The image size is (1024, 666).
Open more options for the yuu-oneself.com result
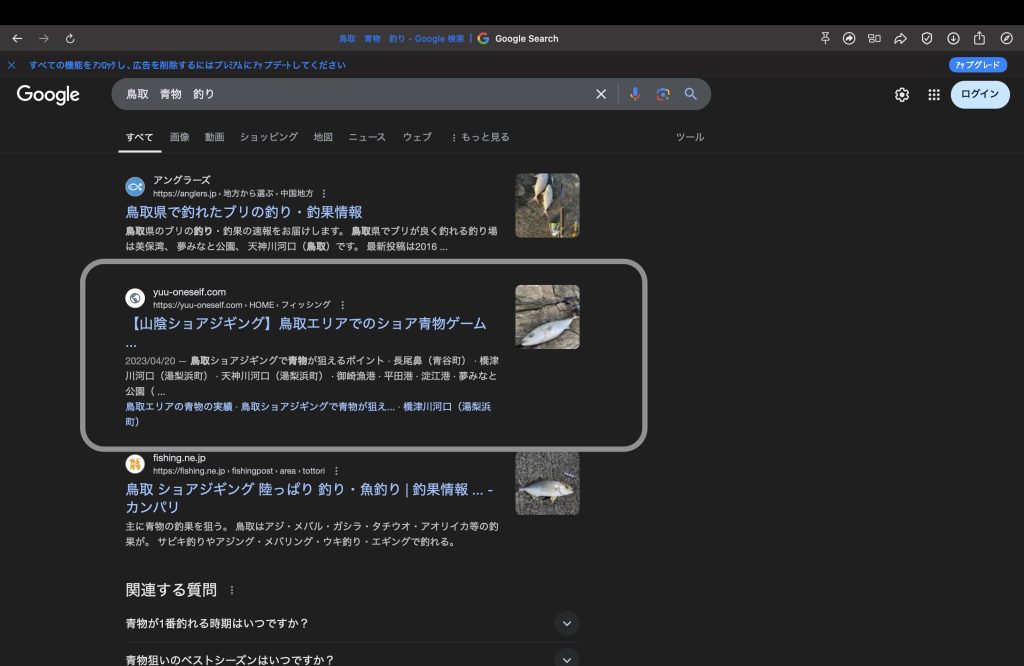pyautogui.click(x=343, y=305)
